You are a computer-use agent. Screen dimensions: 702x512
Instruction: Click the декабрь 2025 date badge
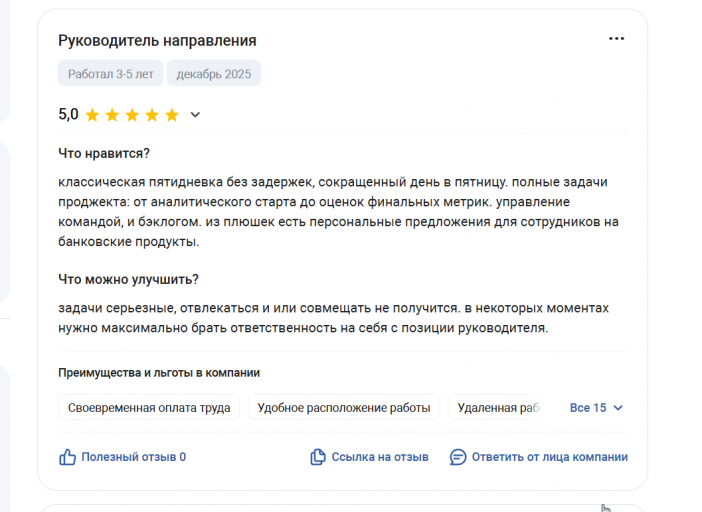(214, 73)
